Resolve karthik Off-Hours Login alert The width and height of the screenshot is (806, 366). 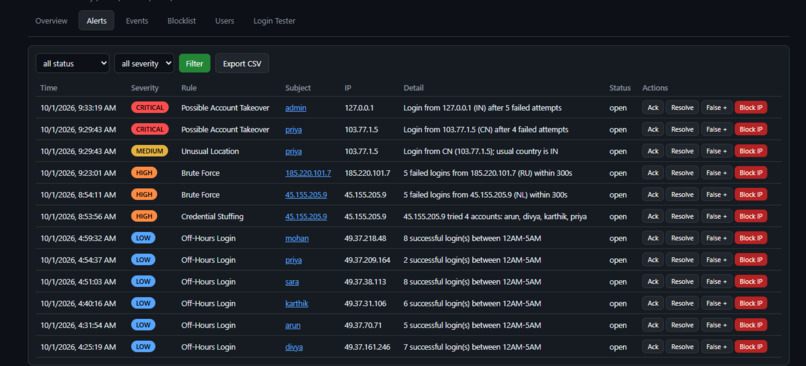coord(682,303)
